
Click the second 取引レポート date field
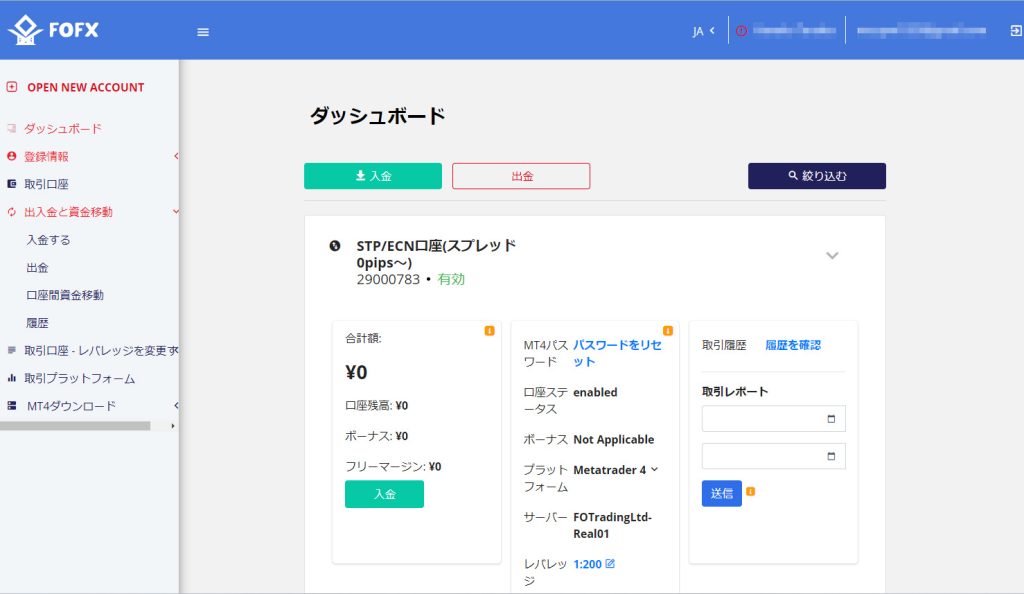[x=774, y=456]
